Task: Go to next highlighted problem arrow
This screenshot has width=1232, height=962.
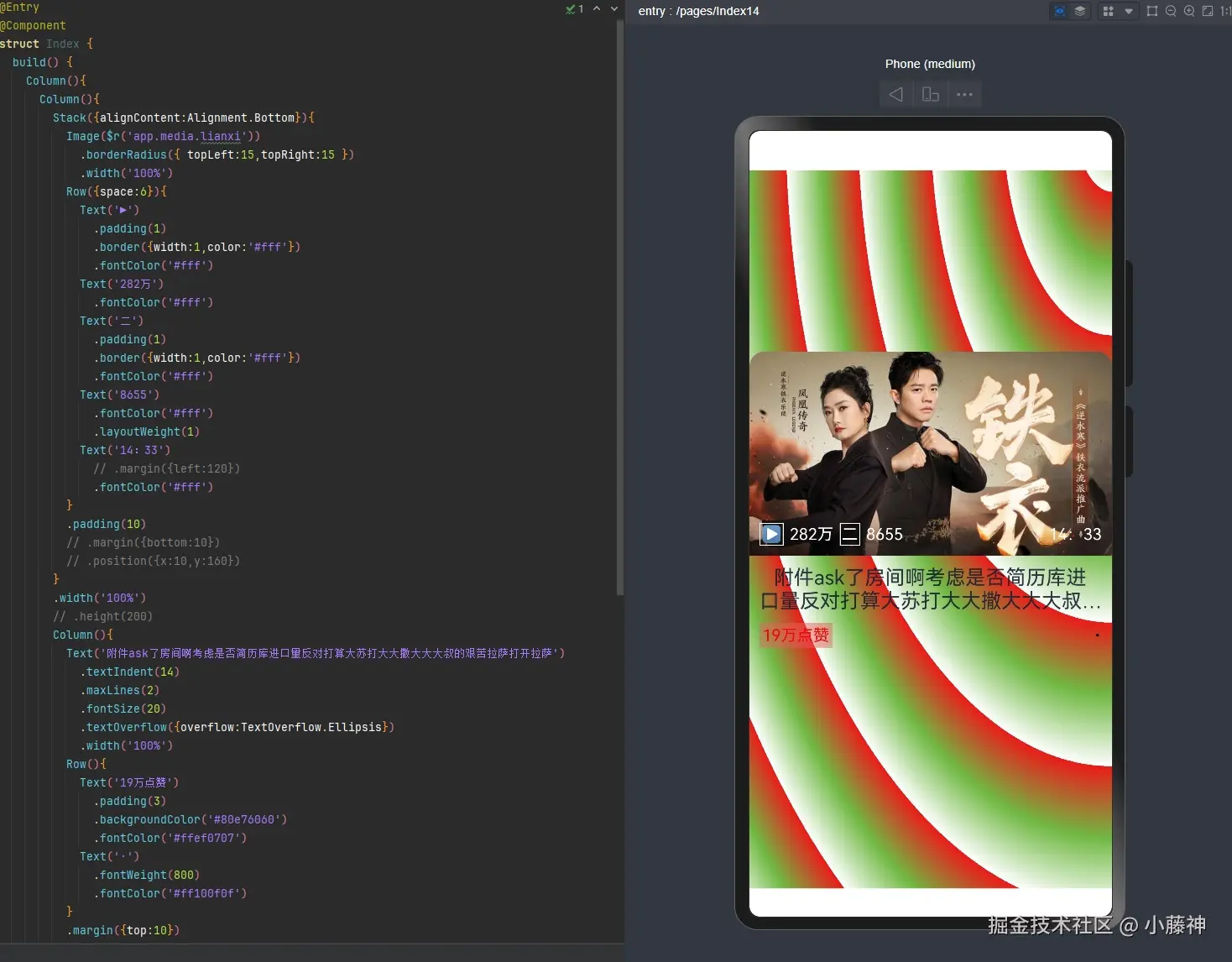Action: click(x=614, y=8)
